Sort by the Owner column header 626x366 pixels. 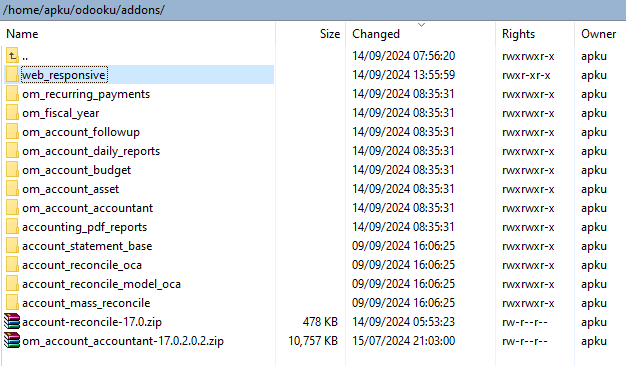coord(600,34)
